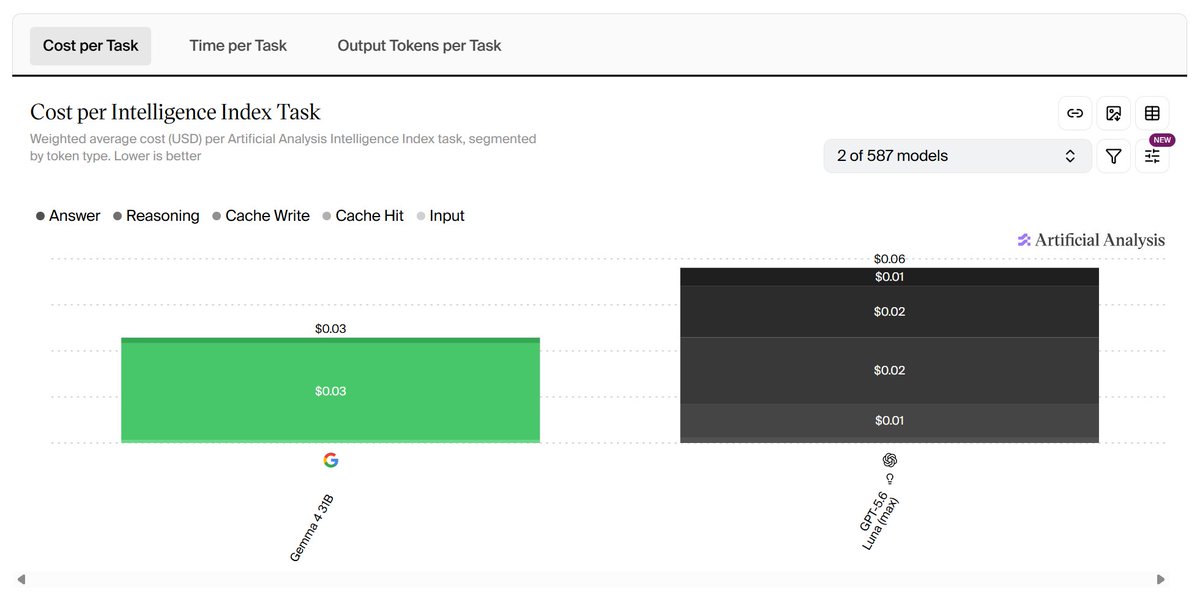This screenshot has width=1200, height=599.
Task: Select the Cost per Task tab
Action: pos(91,46)
